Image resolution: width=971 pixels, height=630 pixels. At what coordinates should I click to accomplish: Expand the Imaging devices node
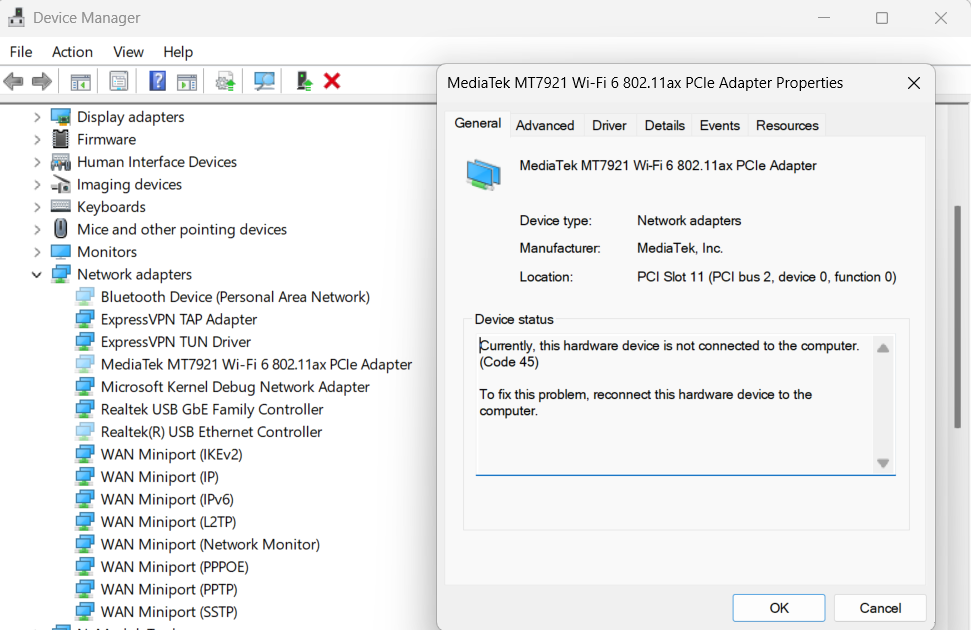coord(37,185)
